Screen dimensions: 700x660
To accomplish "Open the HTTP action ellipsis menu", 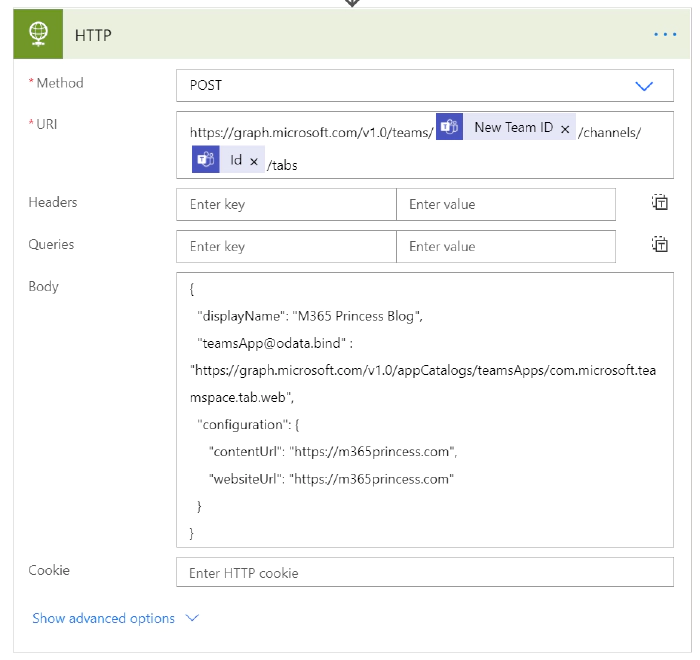I will click(x=665, y=34).
